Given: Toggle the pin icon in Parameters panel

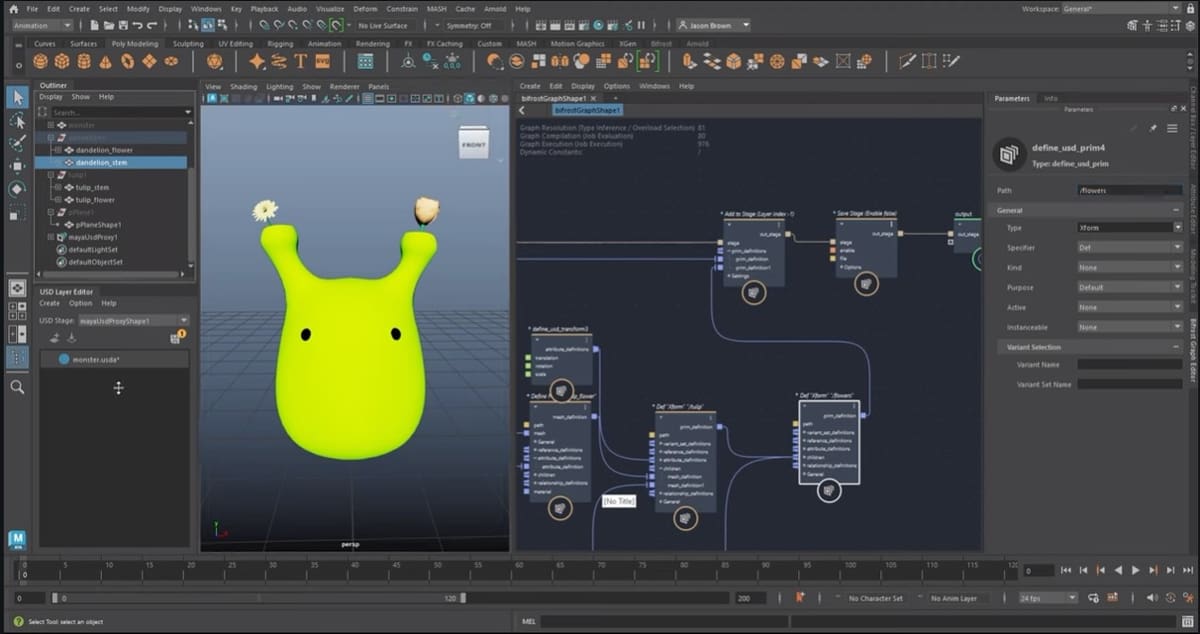Looking at the screenshot, I should 1152,129.
